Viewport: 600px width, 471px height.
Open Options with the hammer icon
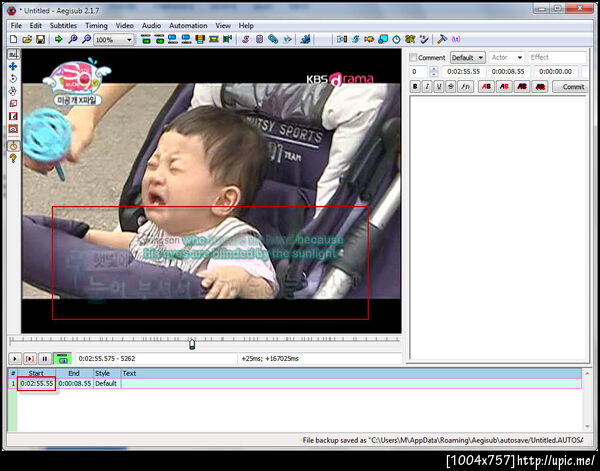tap(442, 39)
